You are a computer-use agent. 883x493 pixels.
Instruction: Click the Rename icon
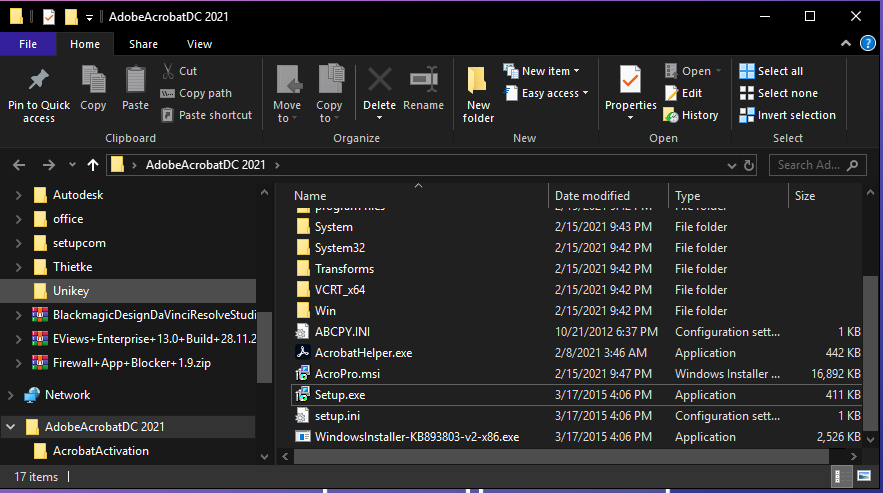[x=424, y=79]
